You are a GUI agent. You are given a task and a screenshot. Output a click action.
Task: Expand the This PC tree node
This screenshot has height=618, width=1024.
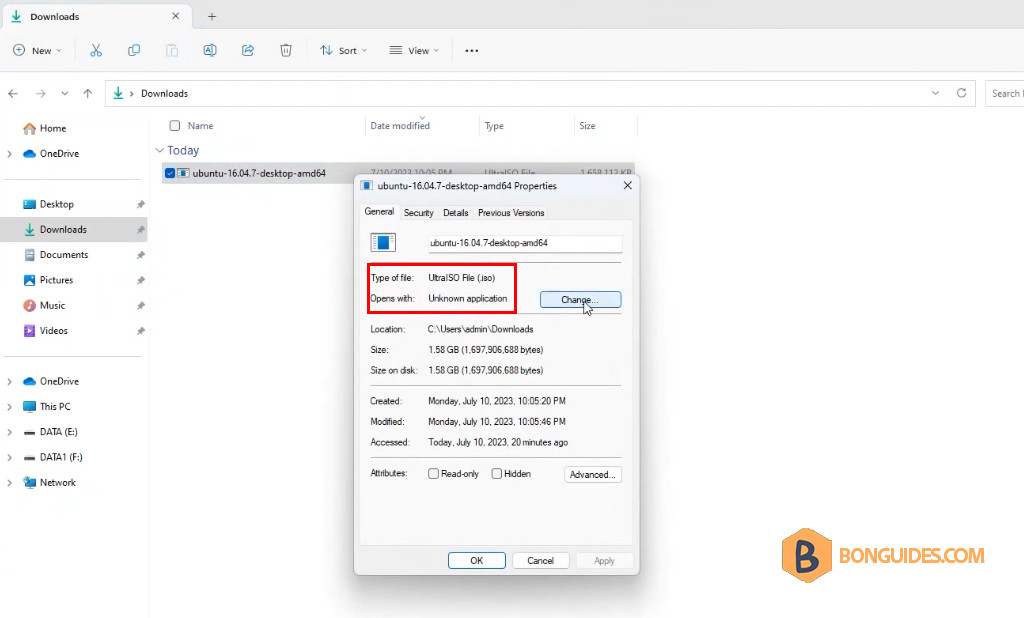click(9, 406)
